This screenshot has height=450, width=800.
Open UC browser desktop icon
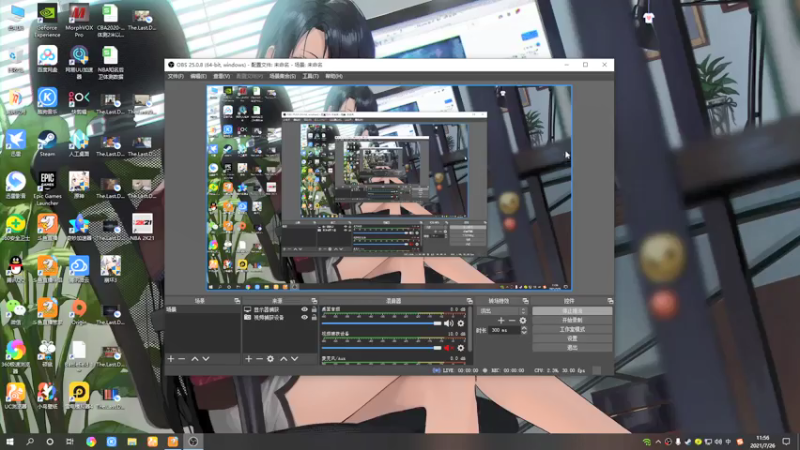16,395
